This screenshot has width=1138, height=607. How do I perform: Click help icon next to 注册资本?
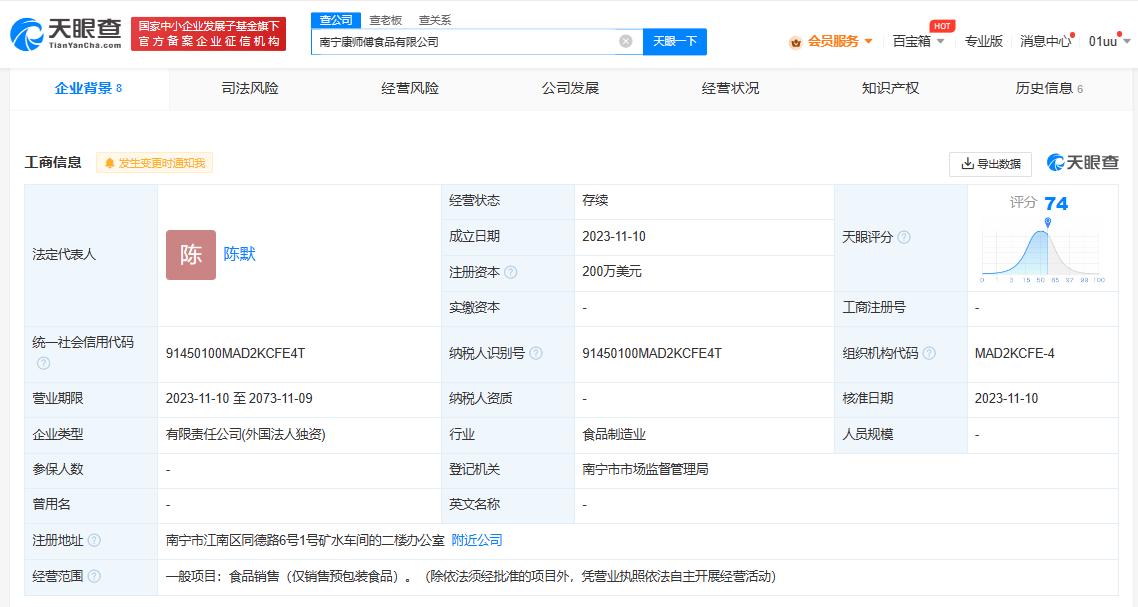pos(511,272)
